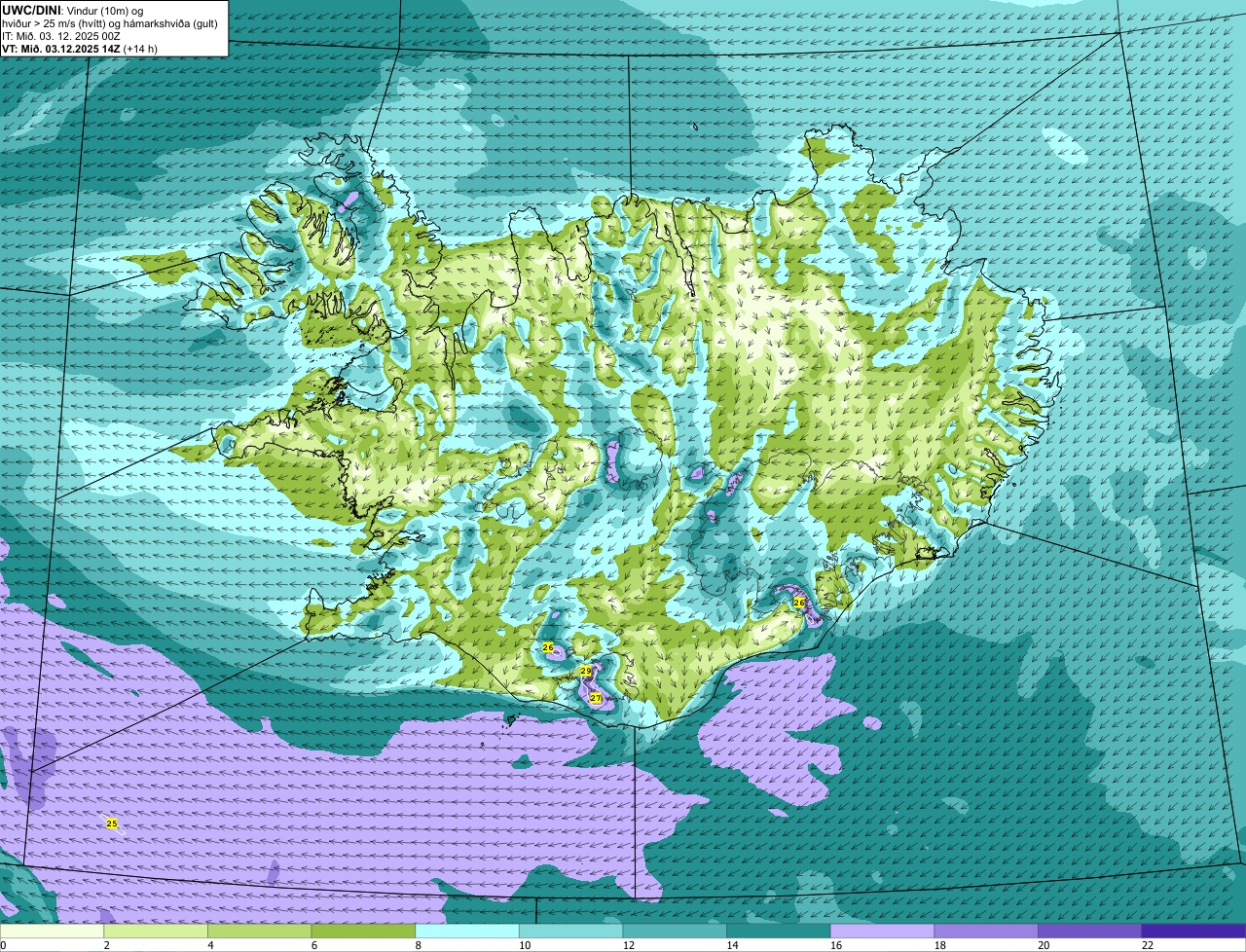Click the 12–14 m/s teal legend swatch
This screenshot has width=1246, height=952.
[675, 931]
